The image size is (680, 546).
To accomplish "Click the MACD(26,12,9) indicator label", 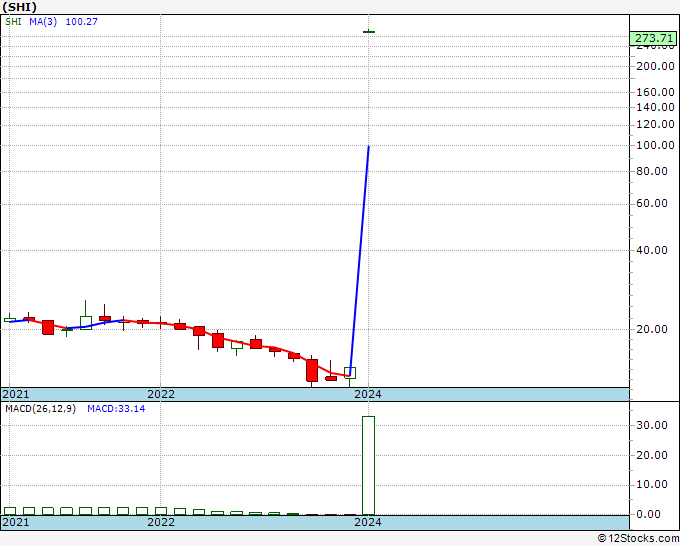I will 40,409.
